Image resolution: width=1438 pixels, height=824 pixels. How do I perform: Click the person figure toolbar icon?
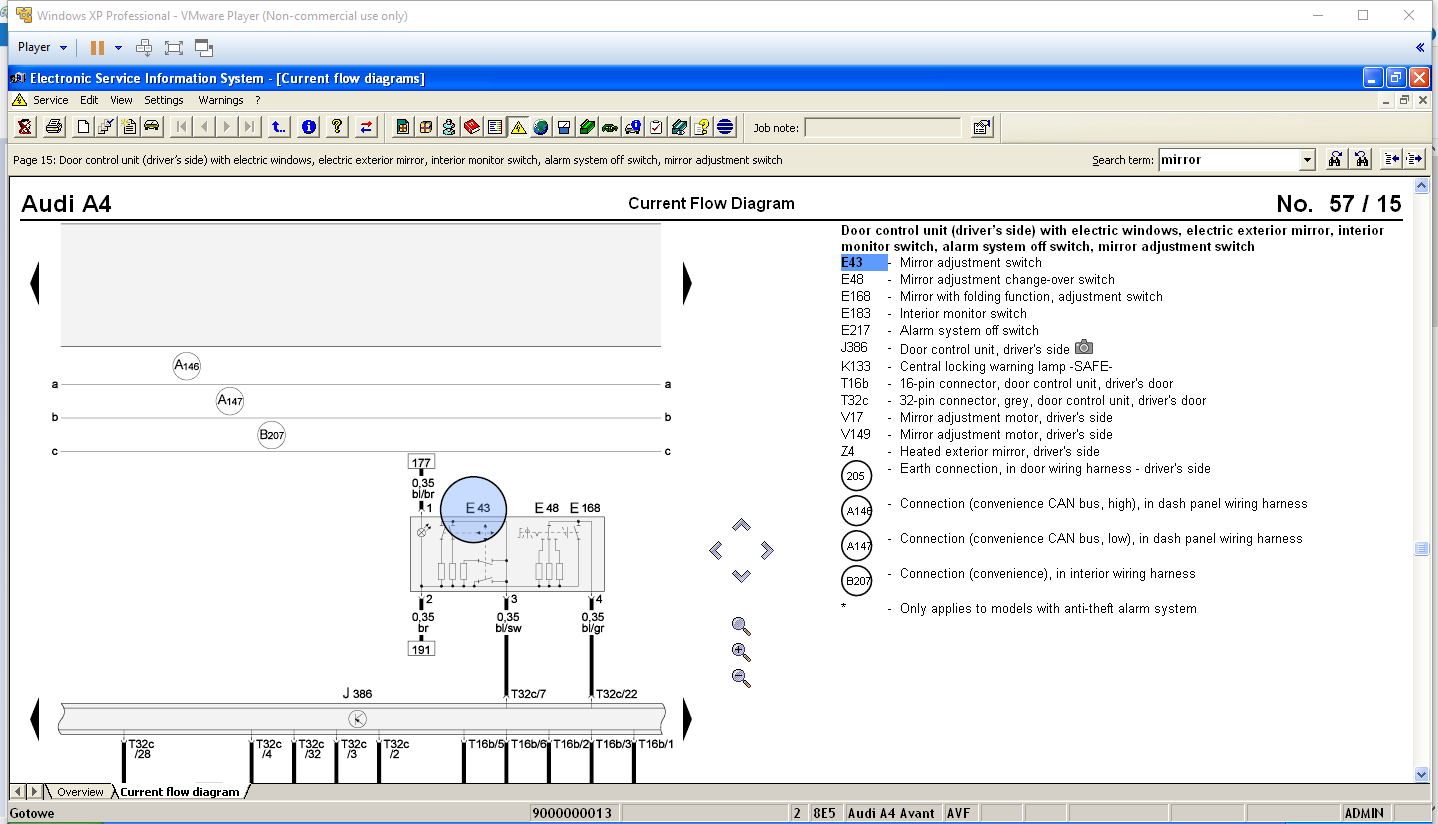click(449, 127)
